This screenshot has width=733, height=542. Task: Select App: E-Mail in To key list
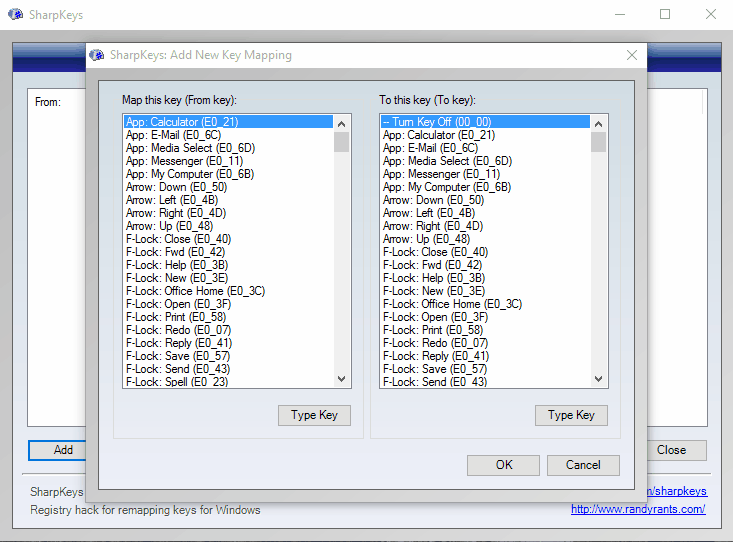coord(486,148)
